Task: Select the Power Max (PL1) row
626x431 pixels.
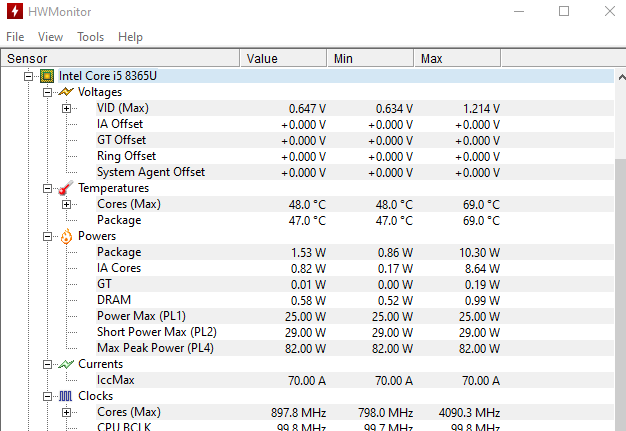Action: [355, 316]
